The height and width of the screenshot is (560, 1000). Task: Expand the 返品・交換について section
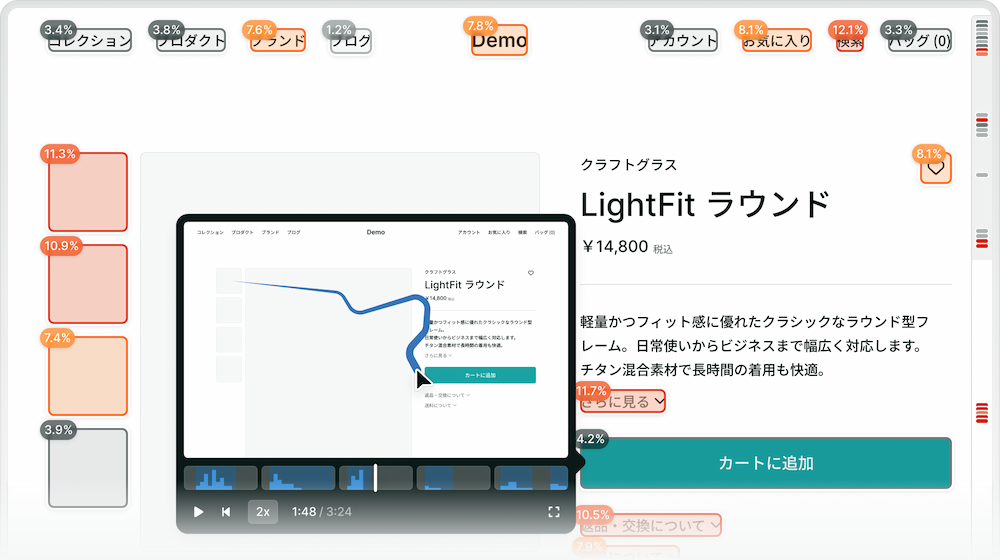pos(650,525)
